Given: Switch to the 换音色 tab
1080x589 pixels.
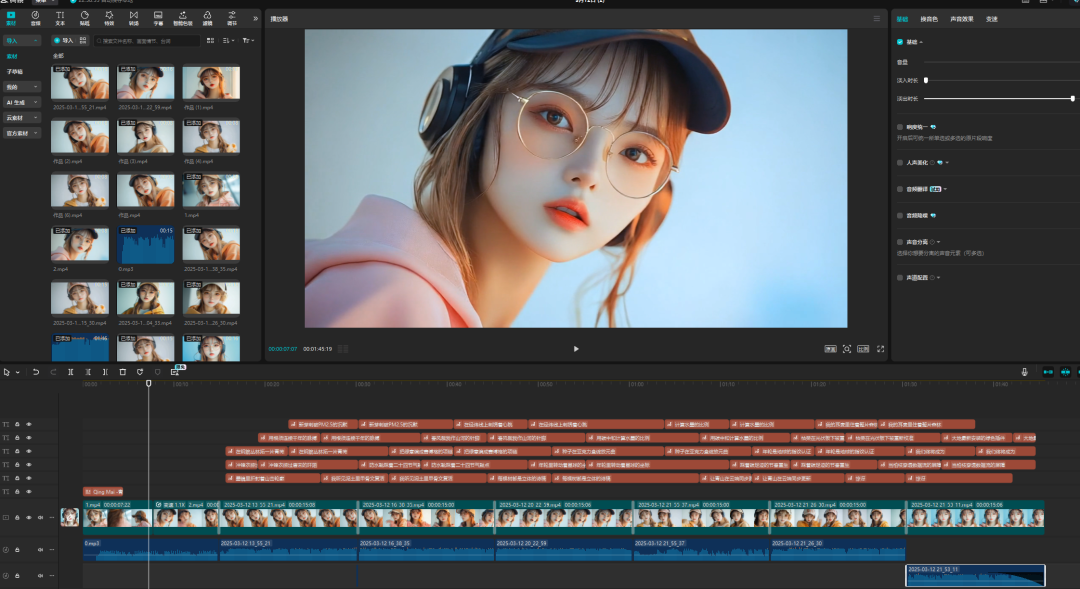Looking at the screenshot, I should pyautogui.click(x=929, y=19).
